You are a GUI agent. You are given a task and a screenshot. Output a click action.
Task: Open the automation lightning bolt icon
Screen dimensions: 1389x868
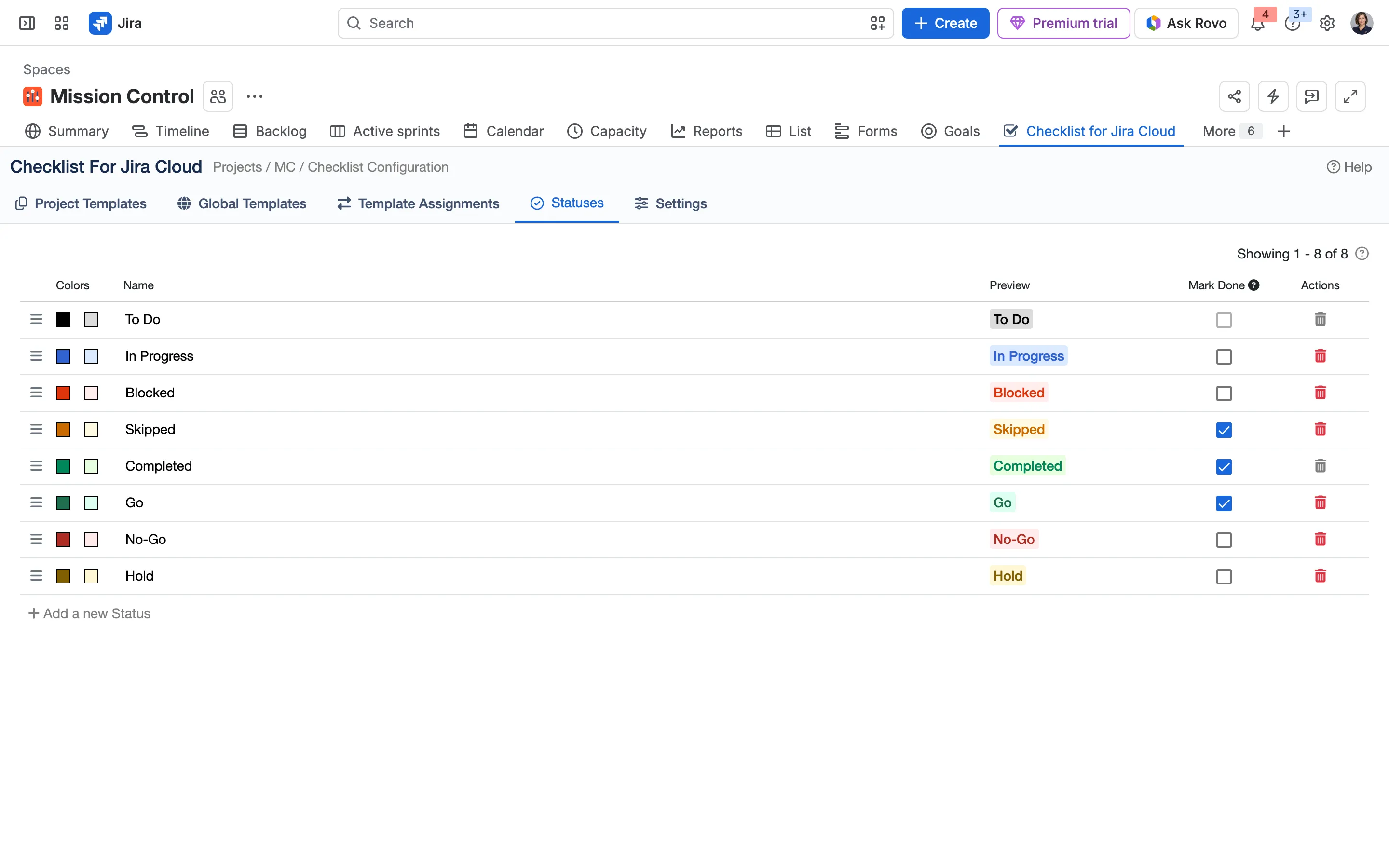[x=1273, y=96]
